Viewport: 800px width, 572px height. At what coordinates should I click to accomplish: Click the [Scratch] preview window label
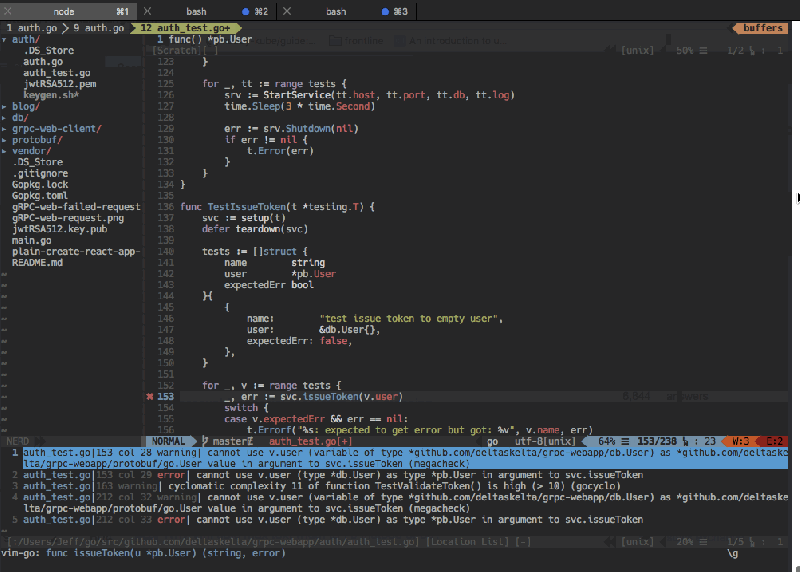click(x=175, y=51)
